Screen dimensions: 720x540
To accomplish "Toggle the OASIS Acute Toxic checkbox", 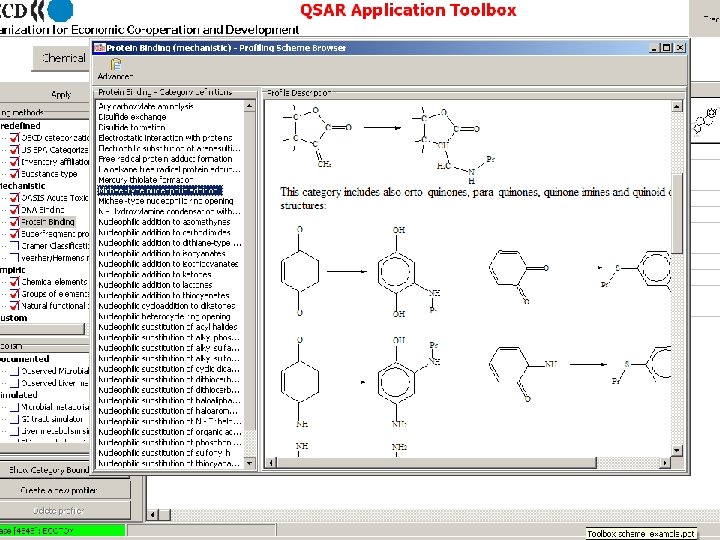I will click(x=15, y=198).
